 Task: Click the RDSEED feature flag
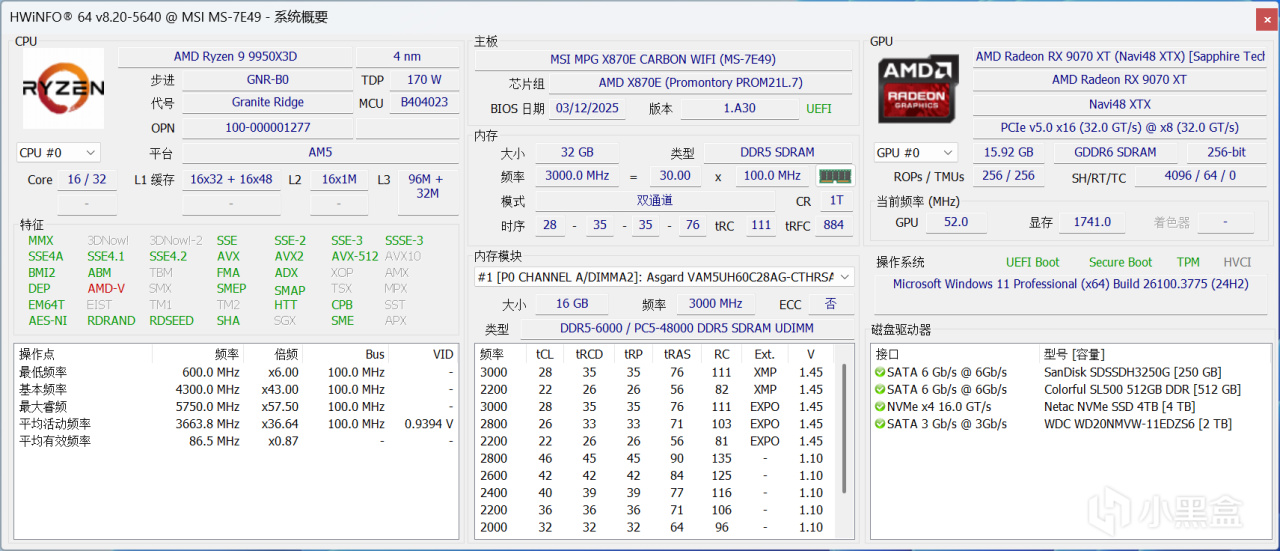pyautogui.click(x=171, y=321)
